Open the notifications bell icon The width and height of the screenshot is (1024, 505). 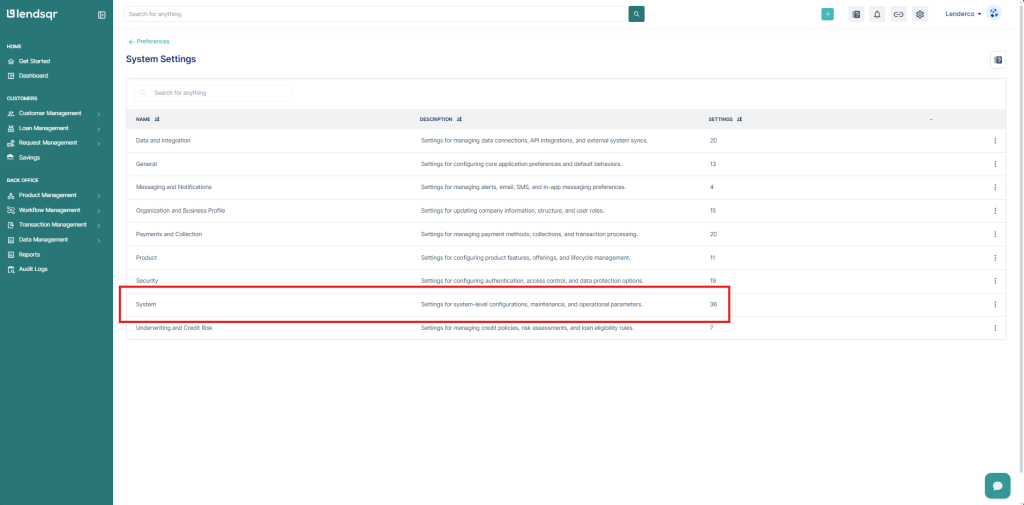(877, 14)
